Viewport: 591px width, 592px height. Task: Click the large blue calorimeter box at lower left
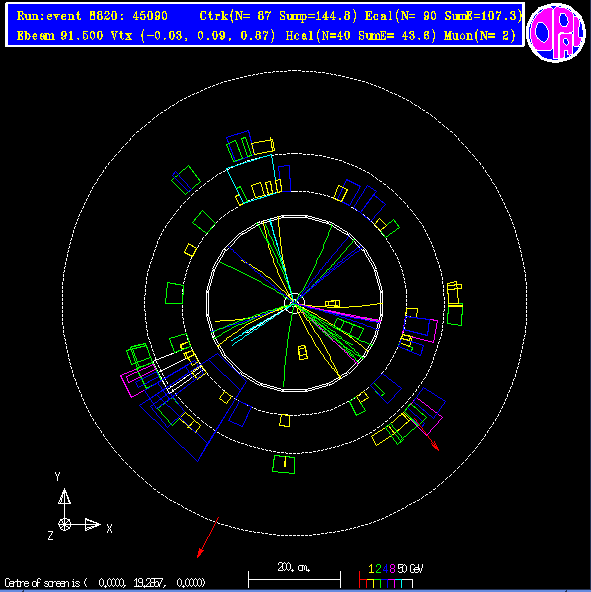(x=193, y=408)
